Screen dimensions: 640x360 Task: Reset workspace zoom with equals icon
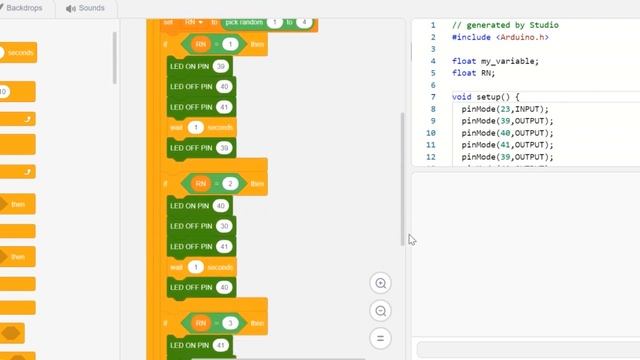point(380,338)
